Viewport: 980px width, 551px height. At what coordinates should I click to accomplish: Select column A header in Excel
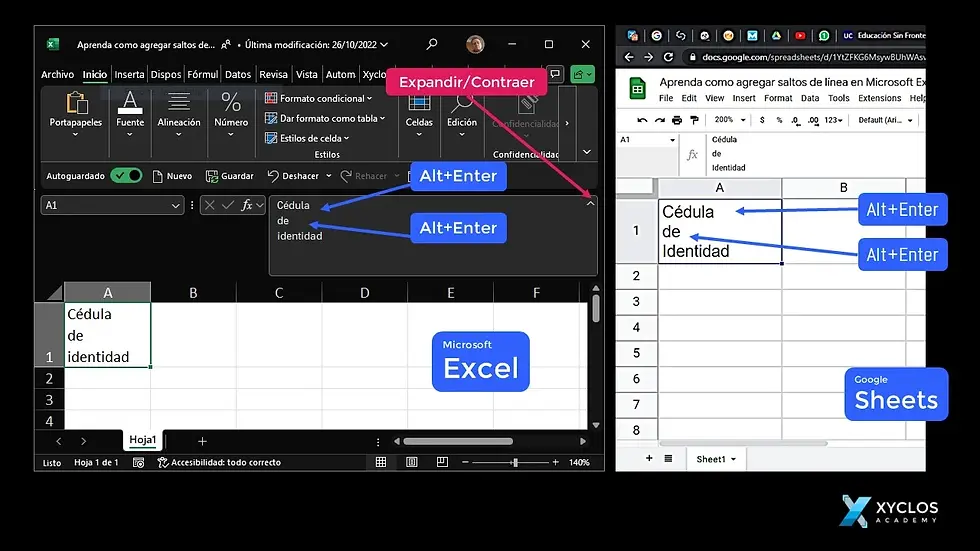click(108, 292)
